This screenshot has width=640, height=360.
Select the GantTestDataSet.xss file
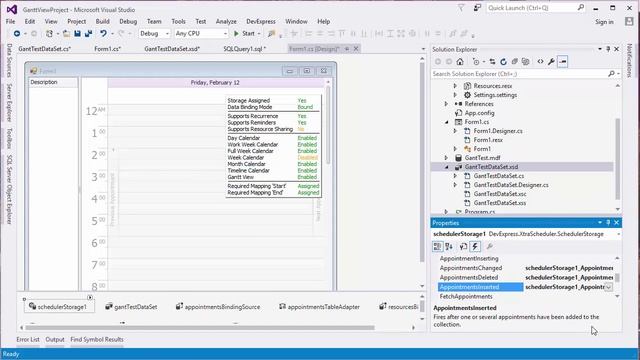pyautogui.click(x=500, y=203)
